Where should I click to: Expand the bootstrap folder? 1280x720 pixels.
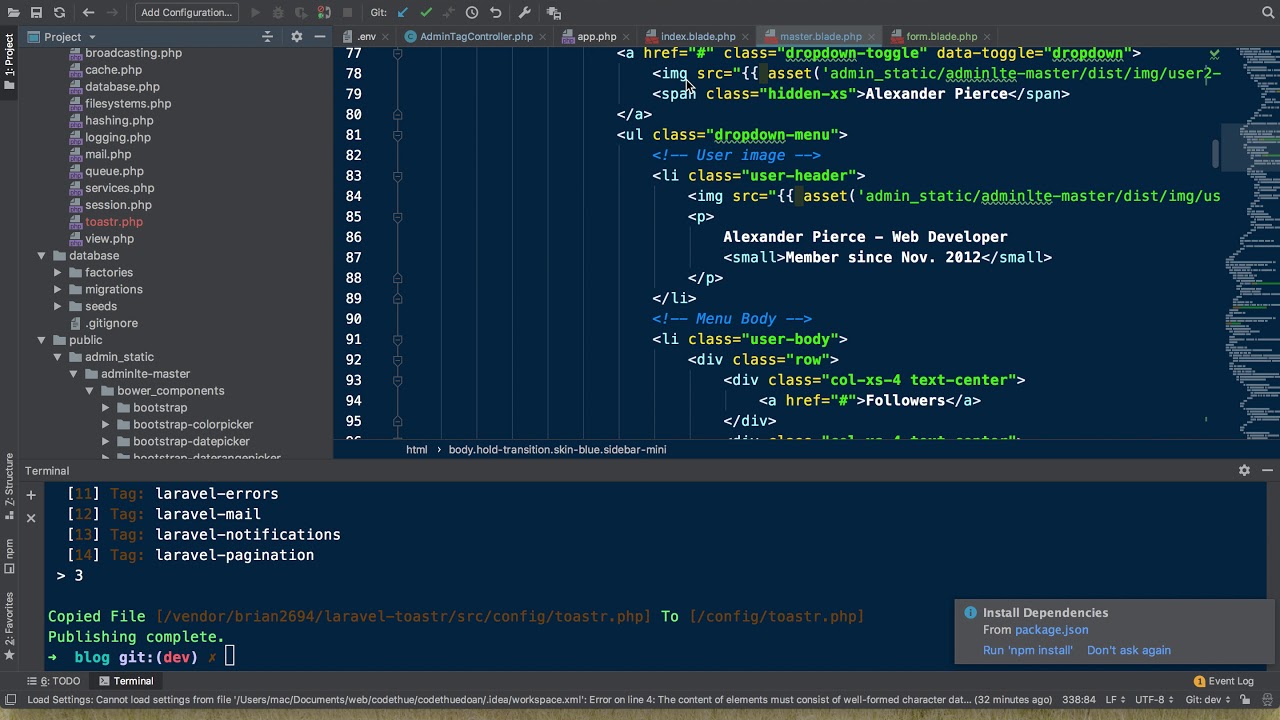106,408
